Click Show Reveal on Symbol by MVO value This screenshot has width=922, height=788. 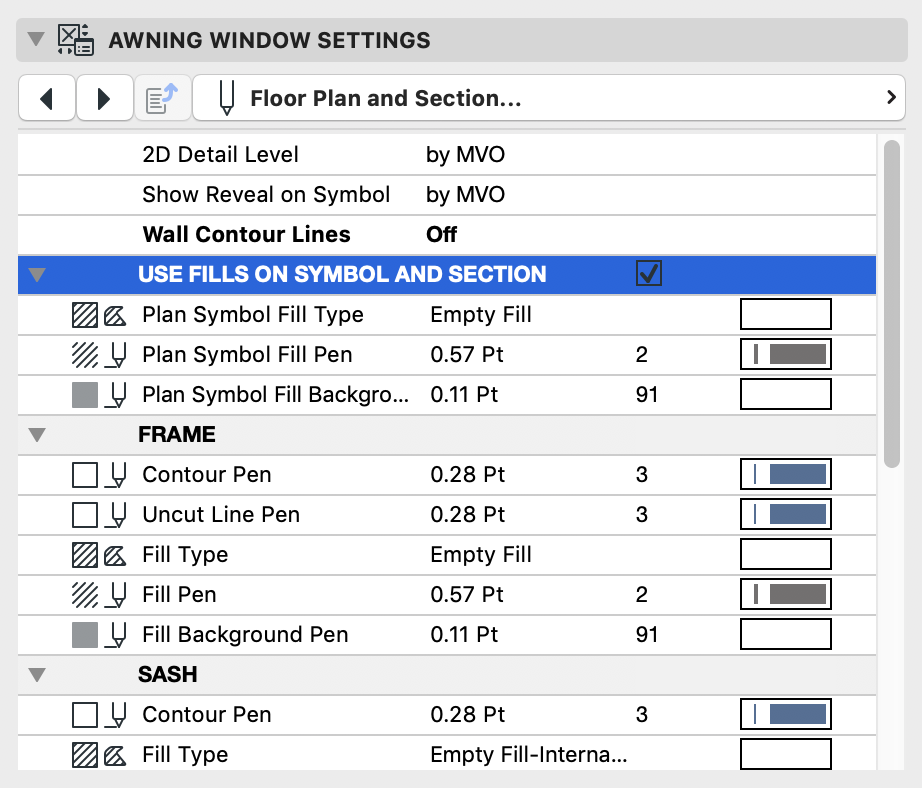coord(465,195)
